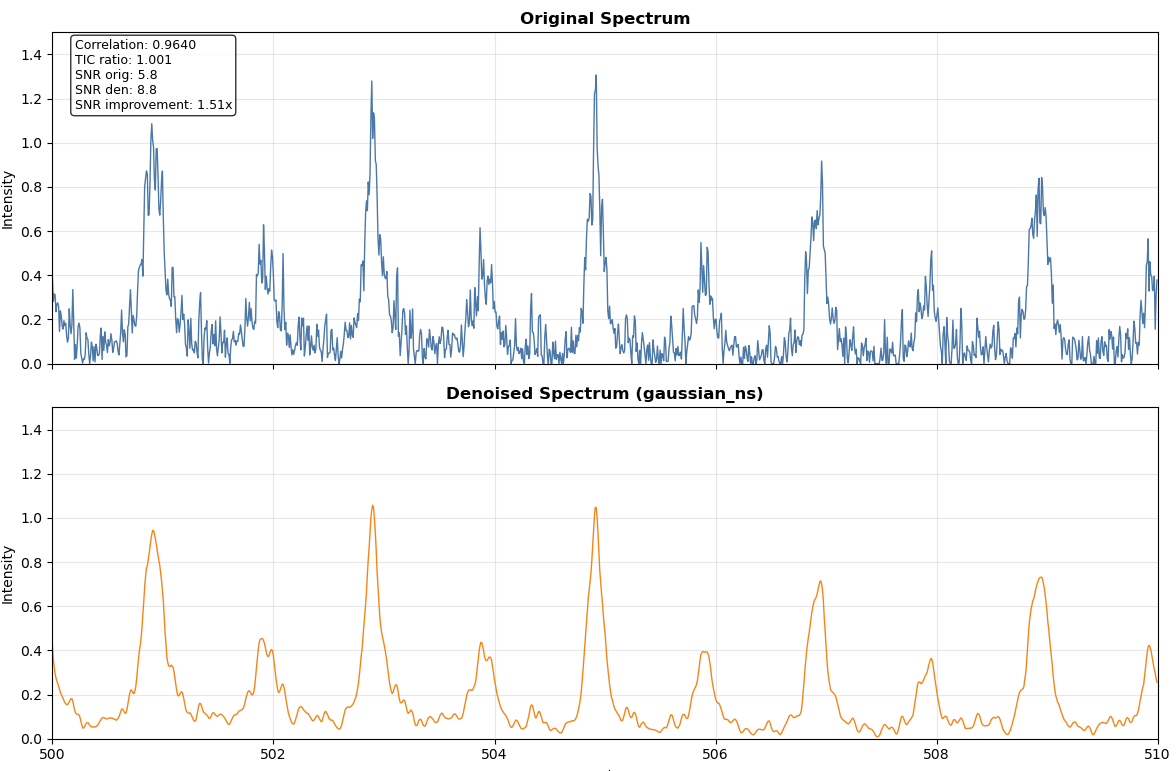
Task: Click the 1.0 y-tick on original spectrum
Action: 32,143
